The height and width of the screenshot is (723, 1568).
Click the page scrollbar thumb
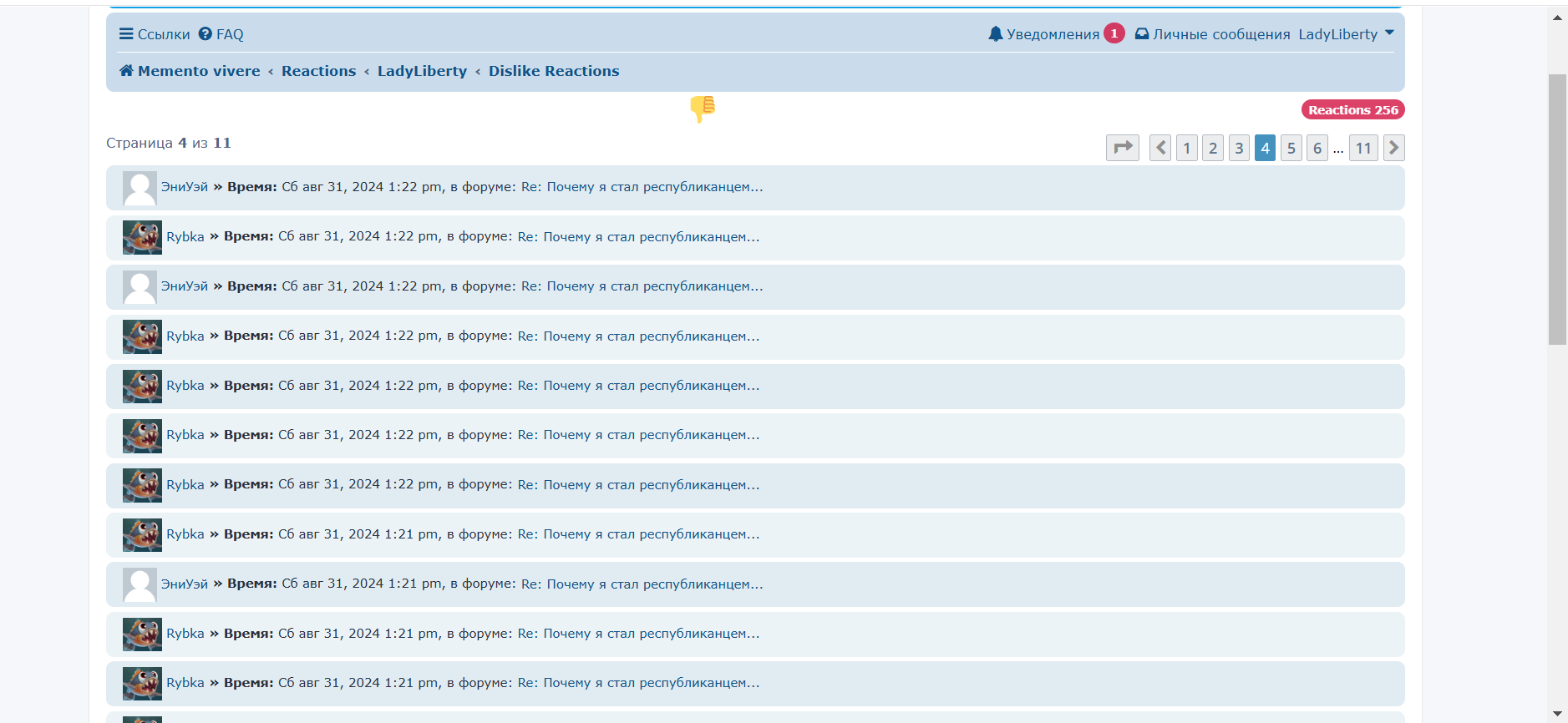[1557, 209]
